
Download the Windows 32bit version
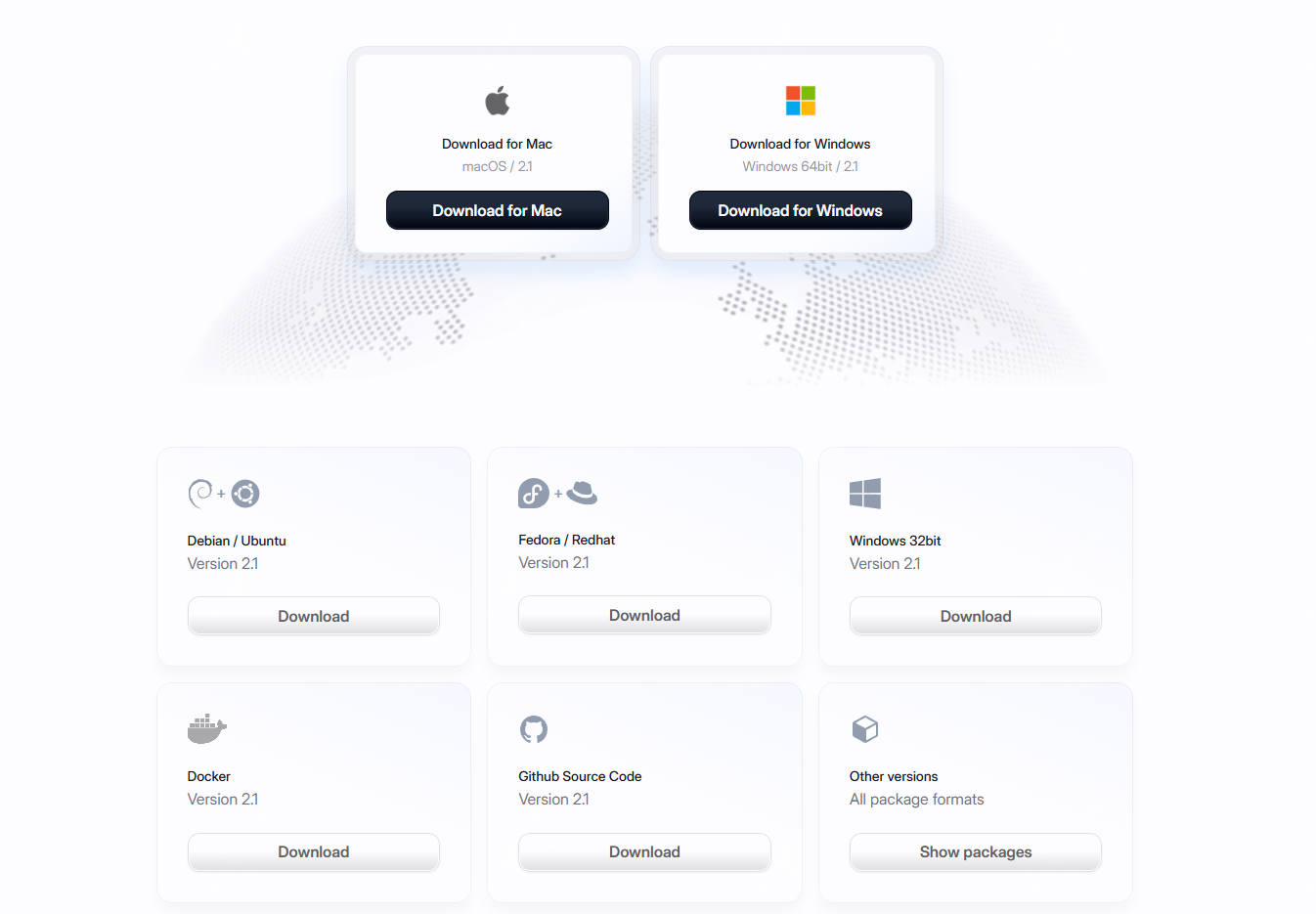point(975,617)
